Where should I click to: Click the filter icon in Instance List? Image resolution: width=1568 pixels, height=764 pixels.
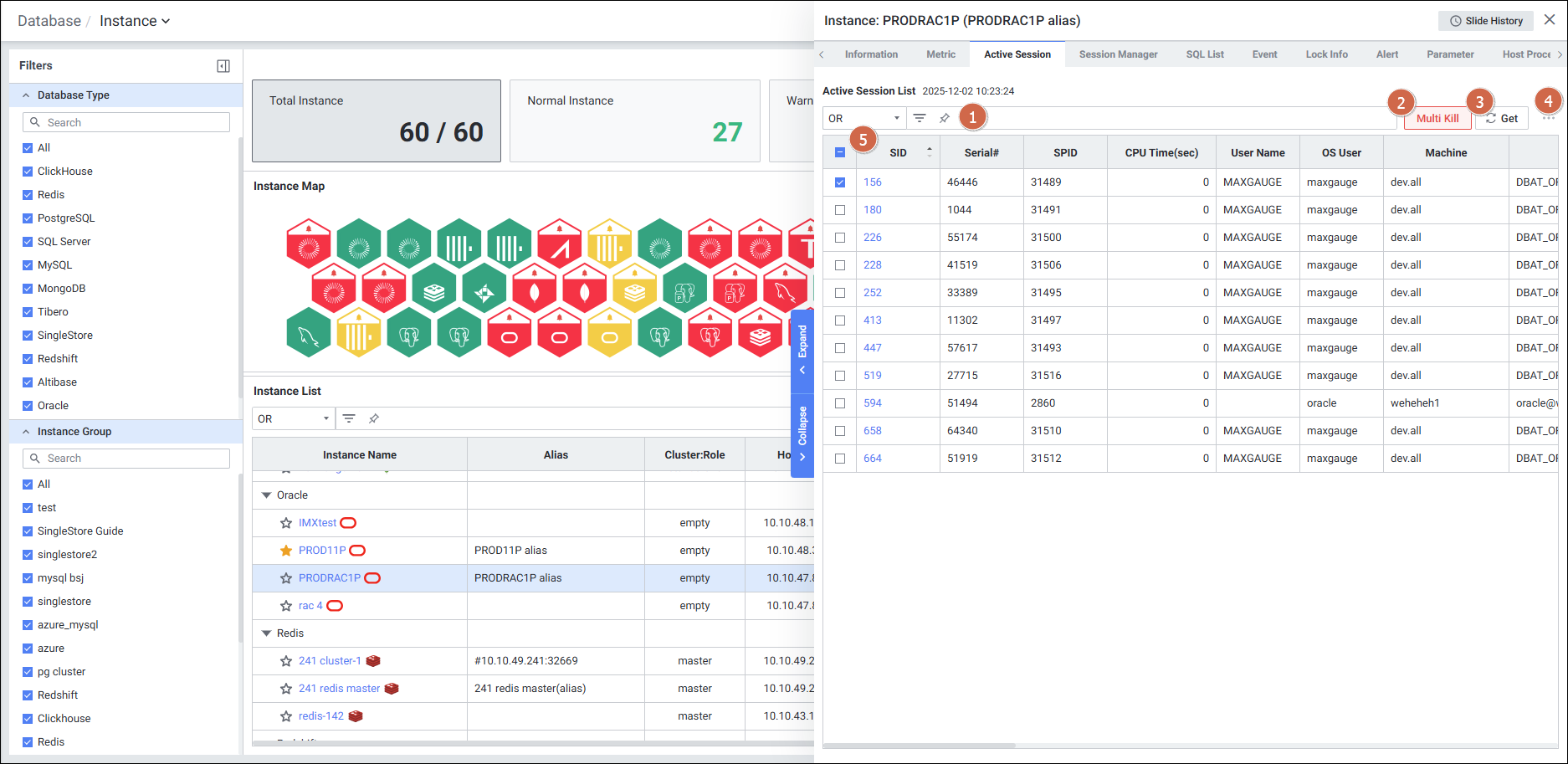pyautogui.click(x=349, y=418)
